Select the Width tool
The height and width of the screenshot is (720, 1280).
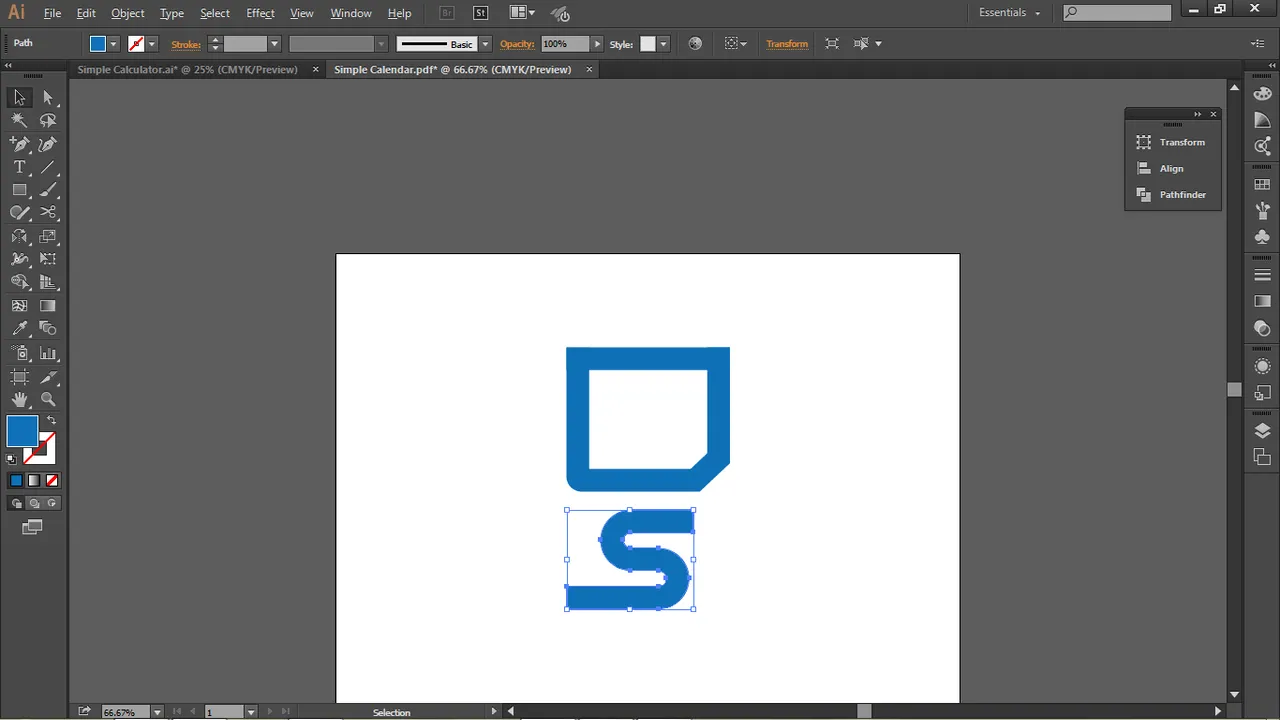click(19, 259)
